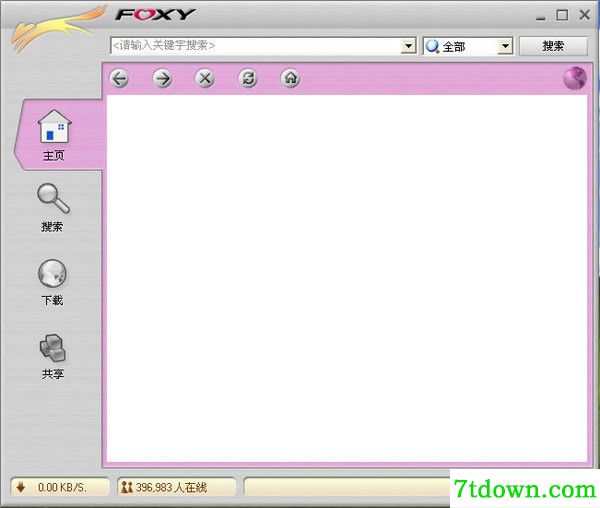The image size is (600, 508).
Task: Click the Foxy fox logo
Action: tap(57, 27)
